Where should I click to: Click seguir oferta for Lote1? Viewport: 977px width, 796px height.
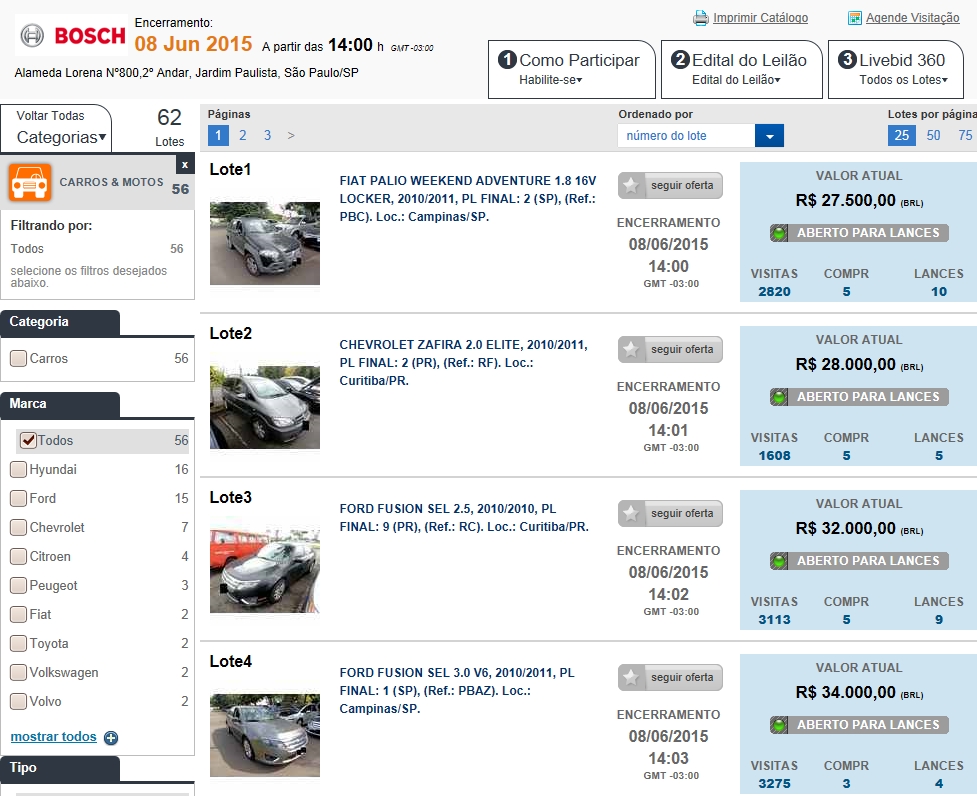[x=670, y=186]
